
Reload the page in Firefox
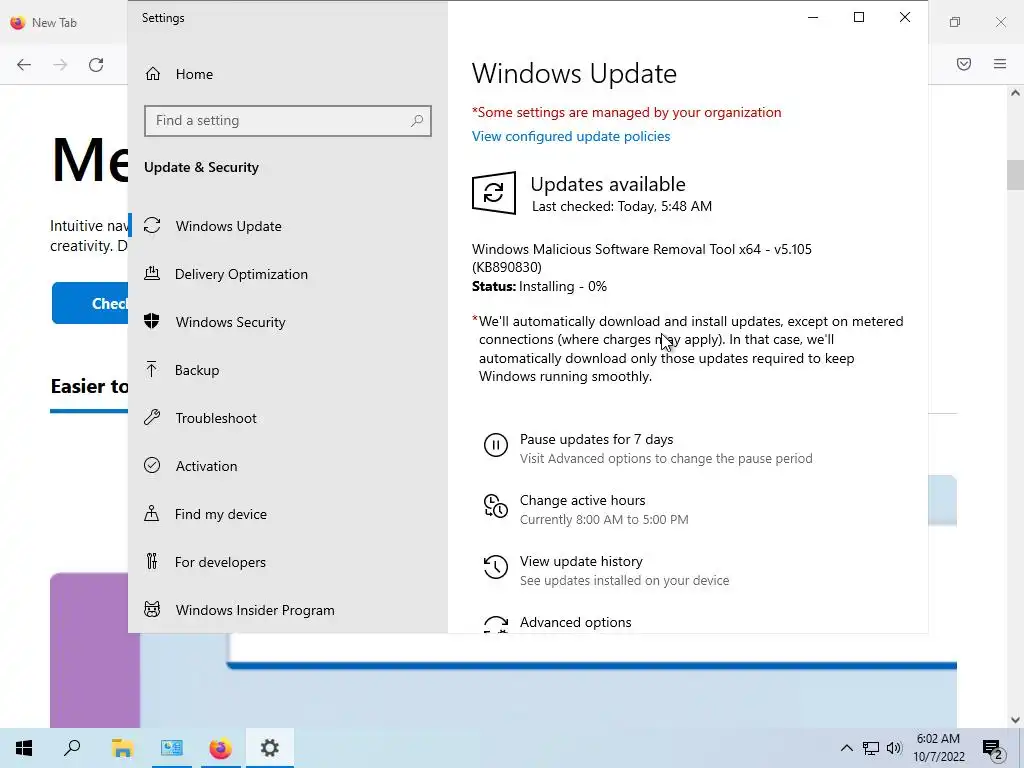tap(96, 65)
